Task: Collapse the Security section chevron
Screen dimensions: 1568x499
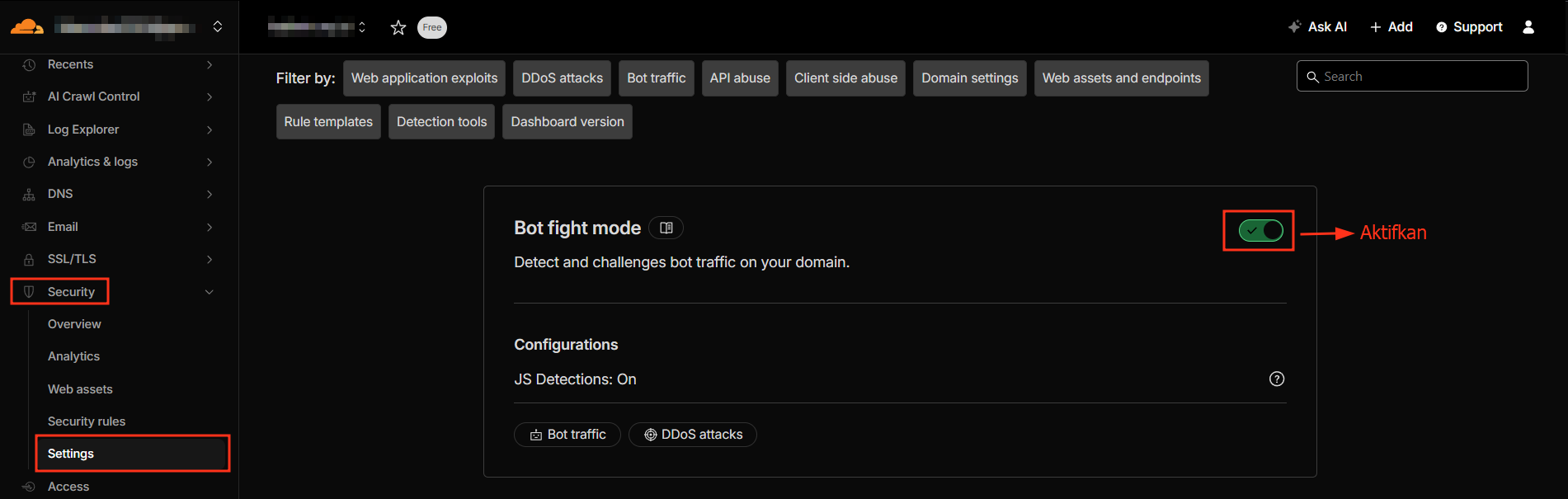Action: (x=210, y=292)
